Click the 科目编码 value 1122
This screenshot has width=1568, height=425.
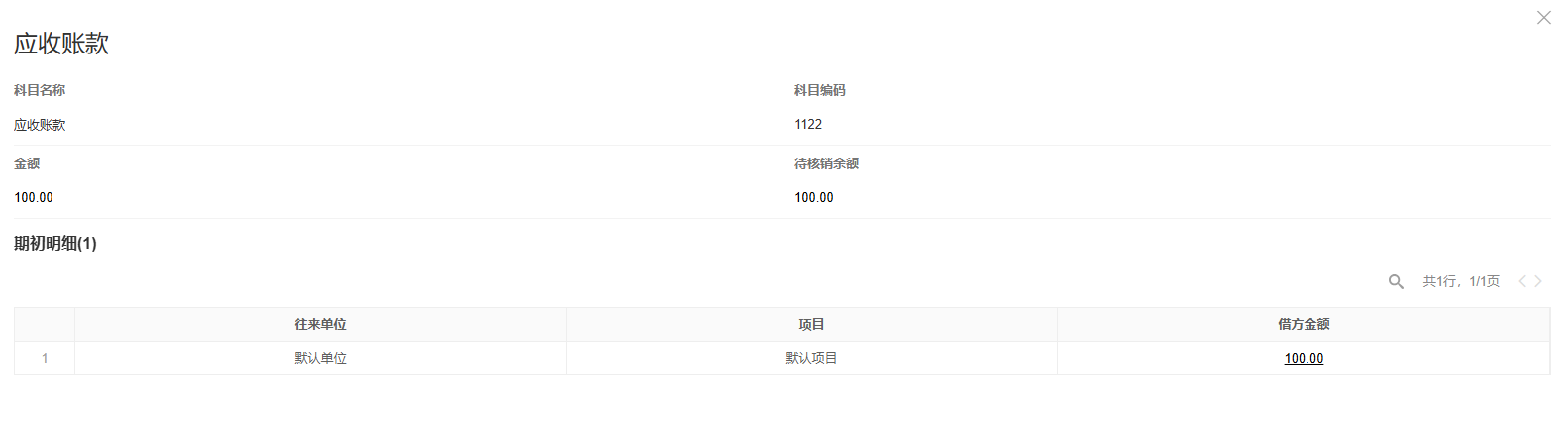click(x=808, y=124)
